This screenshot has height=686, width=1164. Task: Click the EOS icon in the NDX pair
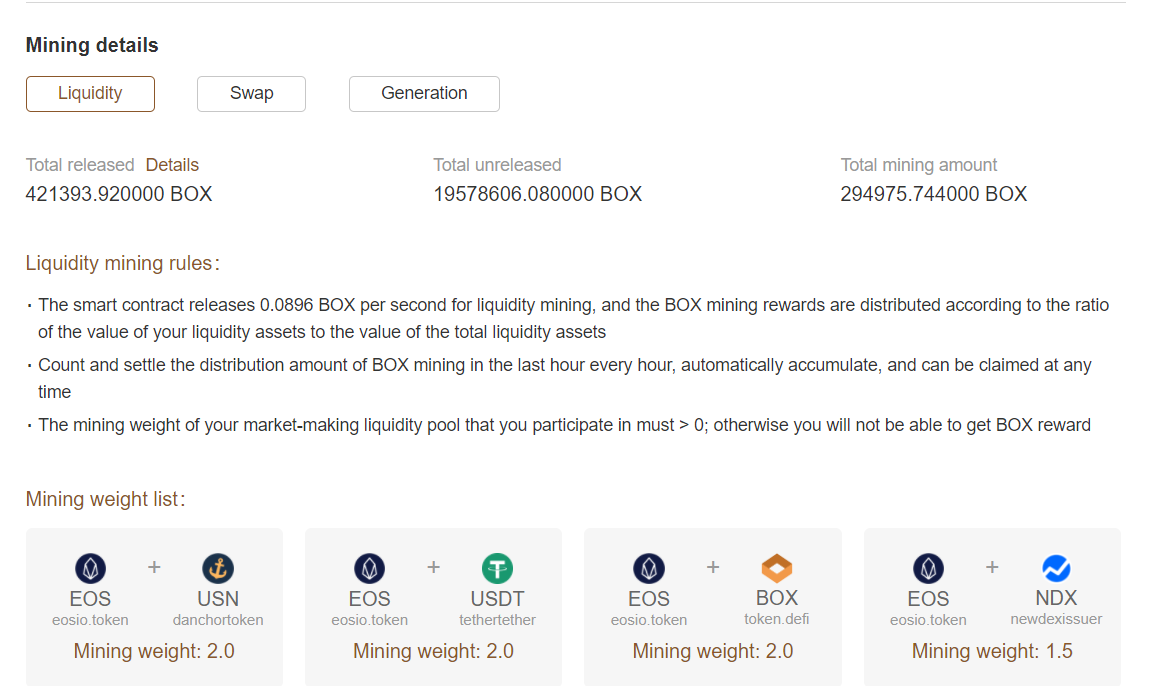click(x=928, y=569)
